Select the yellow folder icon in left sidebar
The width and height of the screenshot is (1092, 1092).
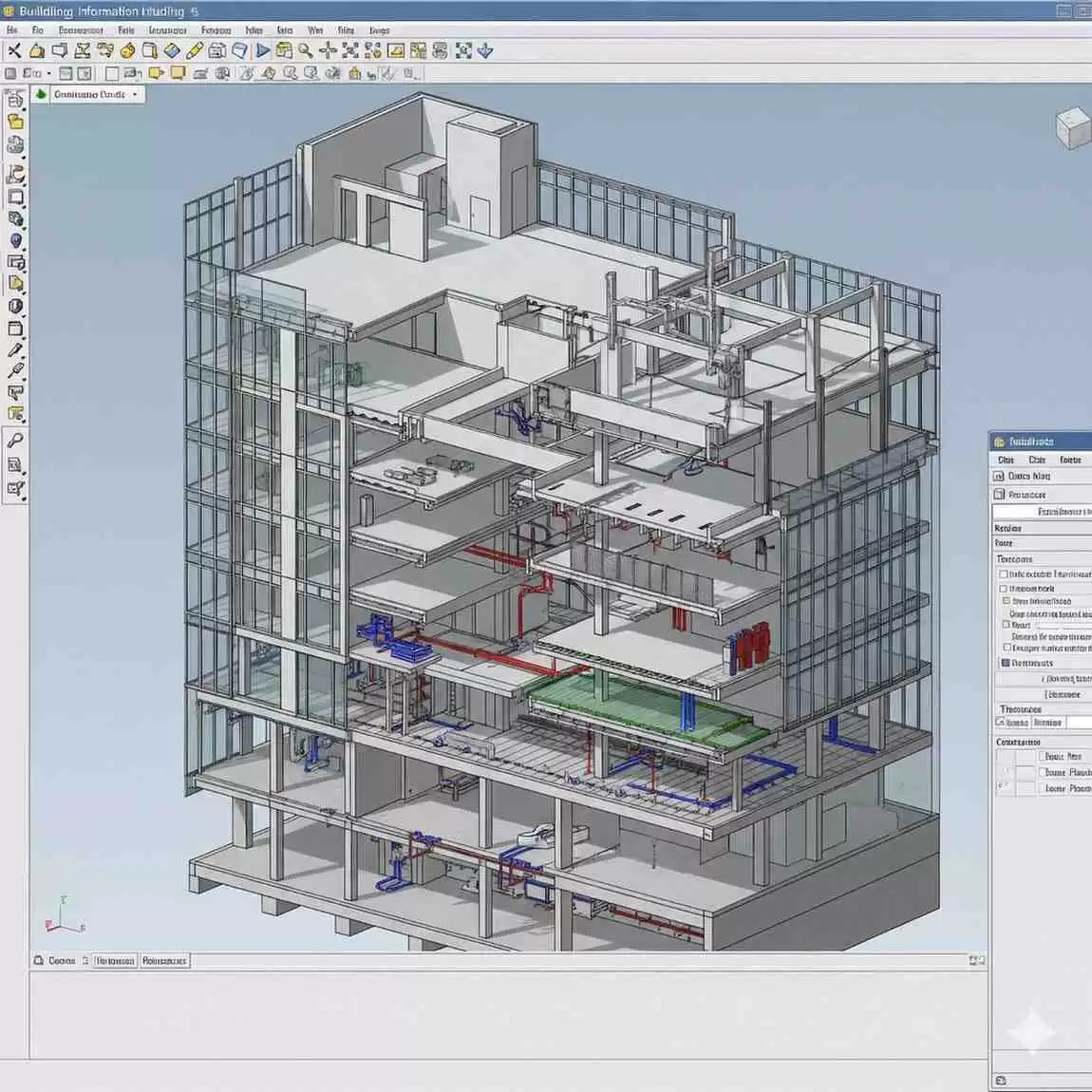pos(15,122)
